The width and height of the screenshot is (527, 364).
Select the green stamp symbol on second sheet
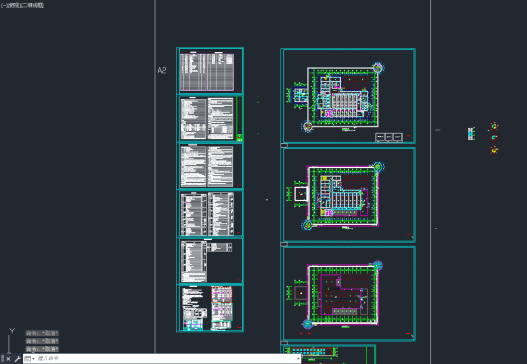tap(239, 137)
